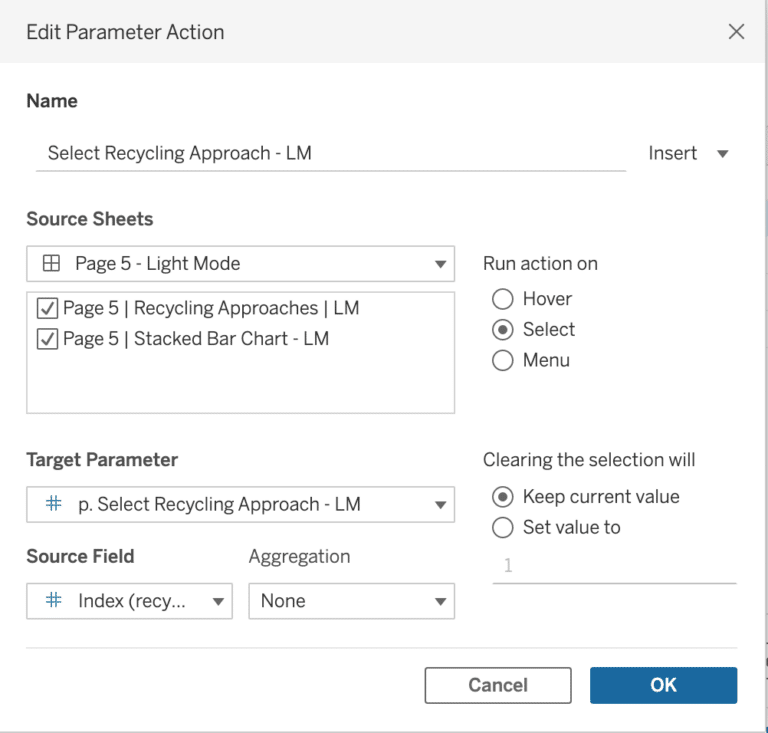Select the Menu radio button
Image resolution: width=768 pixels, height=733 pixels.
pos(503,360)
